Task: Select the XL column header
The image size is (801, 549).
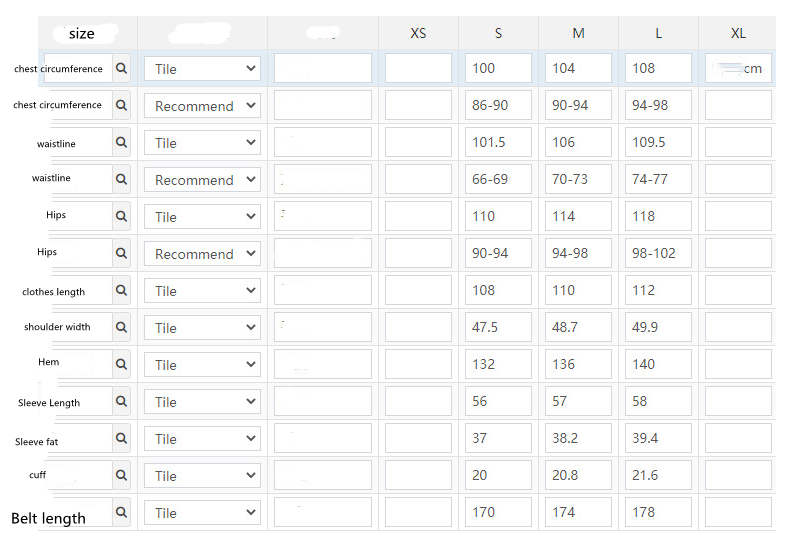Action: 738,33
